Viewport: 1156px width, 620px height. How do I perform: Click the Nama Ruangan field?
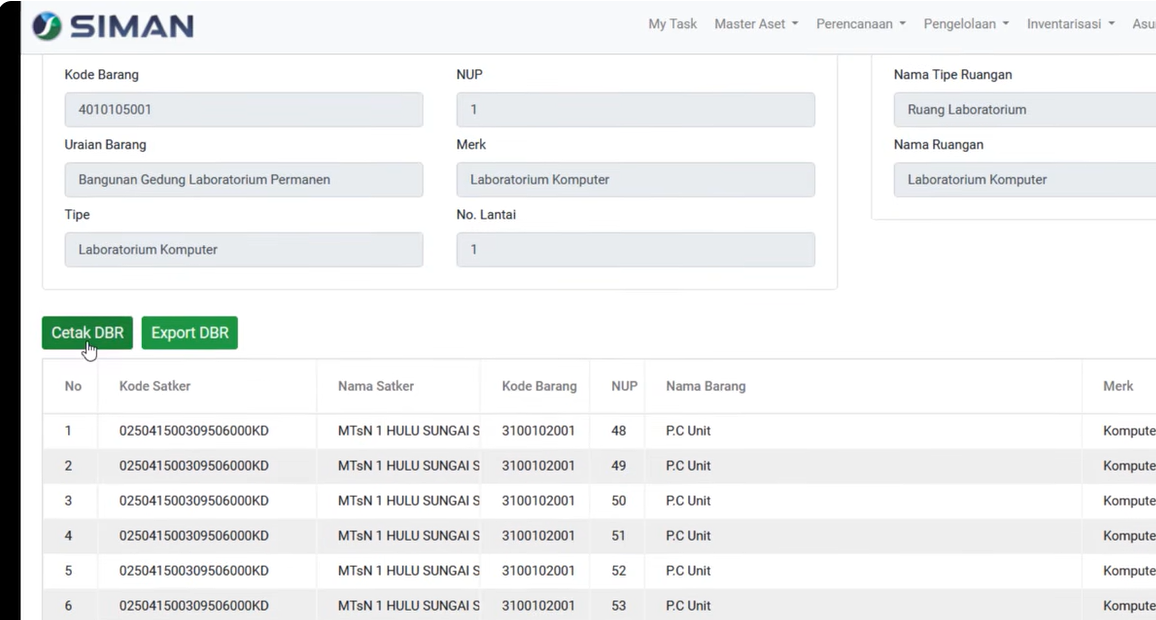(1025, 179)
